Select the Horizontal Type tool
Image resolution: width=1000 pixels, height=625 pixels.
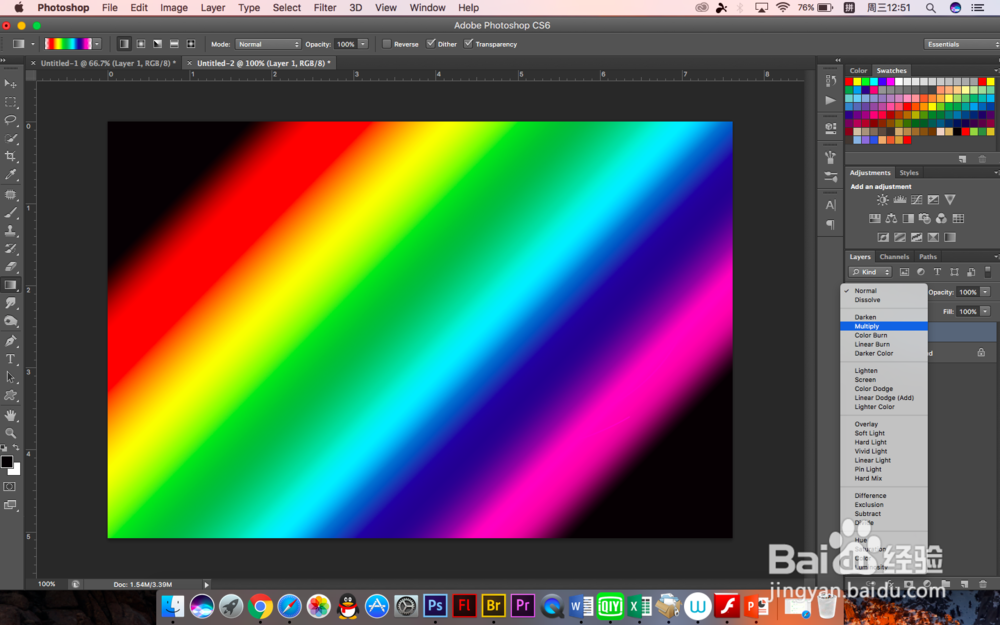tap(10, 359)
